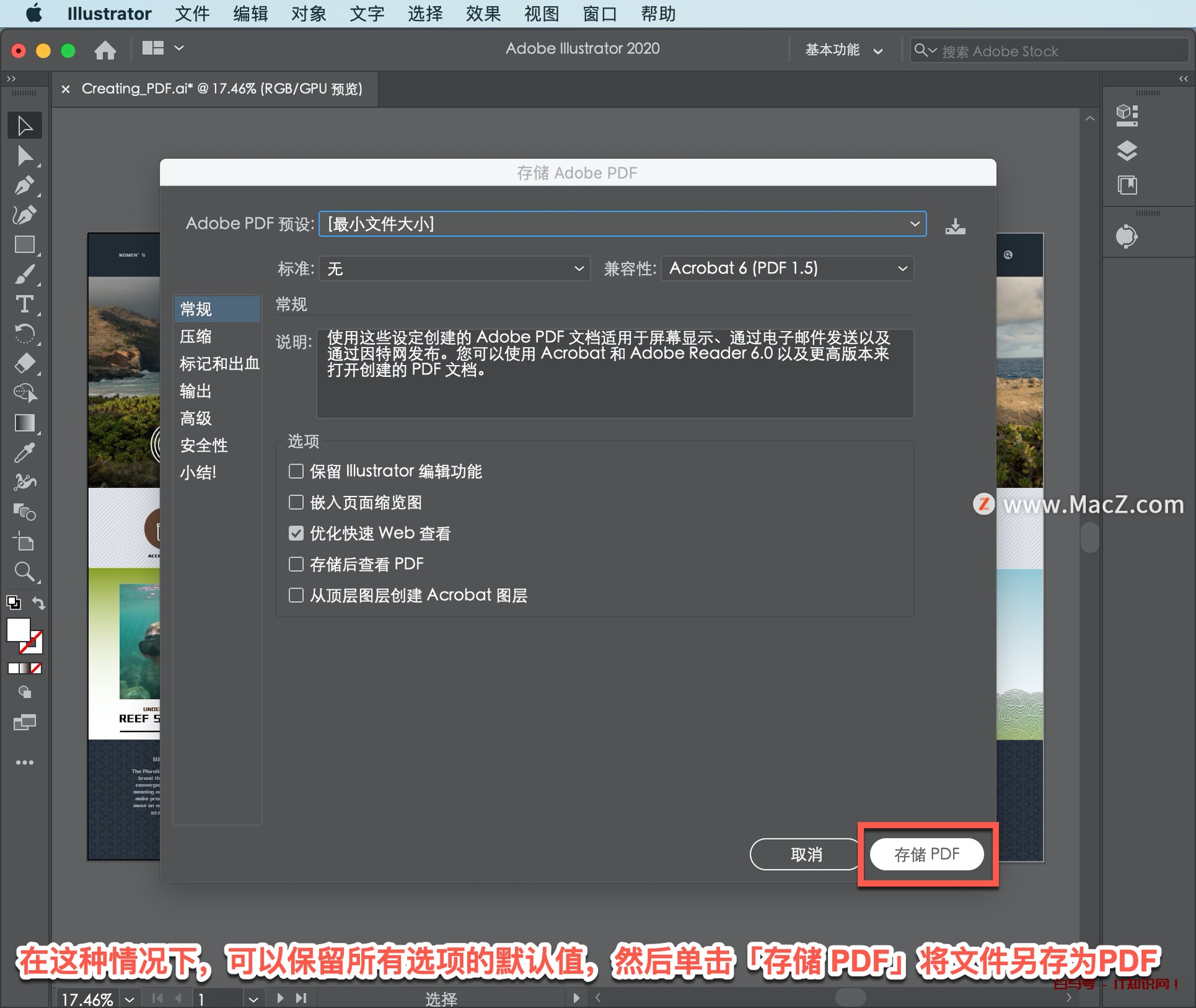Open the 兼容性 Acrobat 6 dropdown

[x=787, y=269]
